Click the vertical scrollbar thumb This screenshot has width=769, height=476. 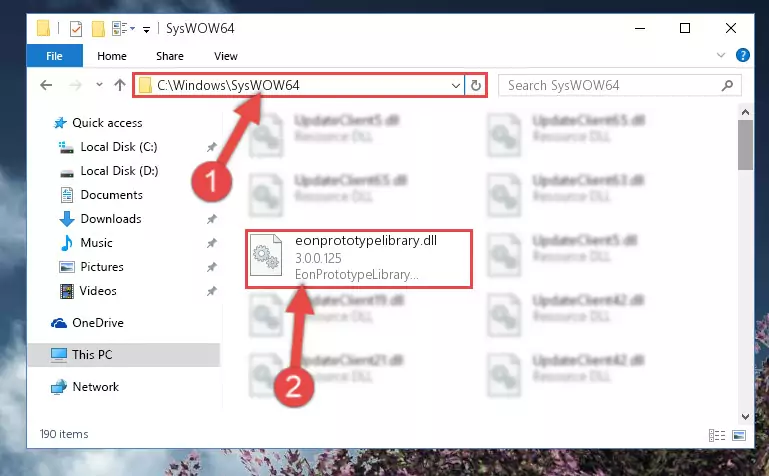click(745, 146)
